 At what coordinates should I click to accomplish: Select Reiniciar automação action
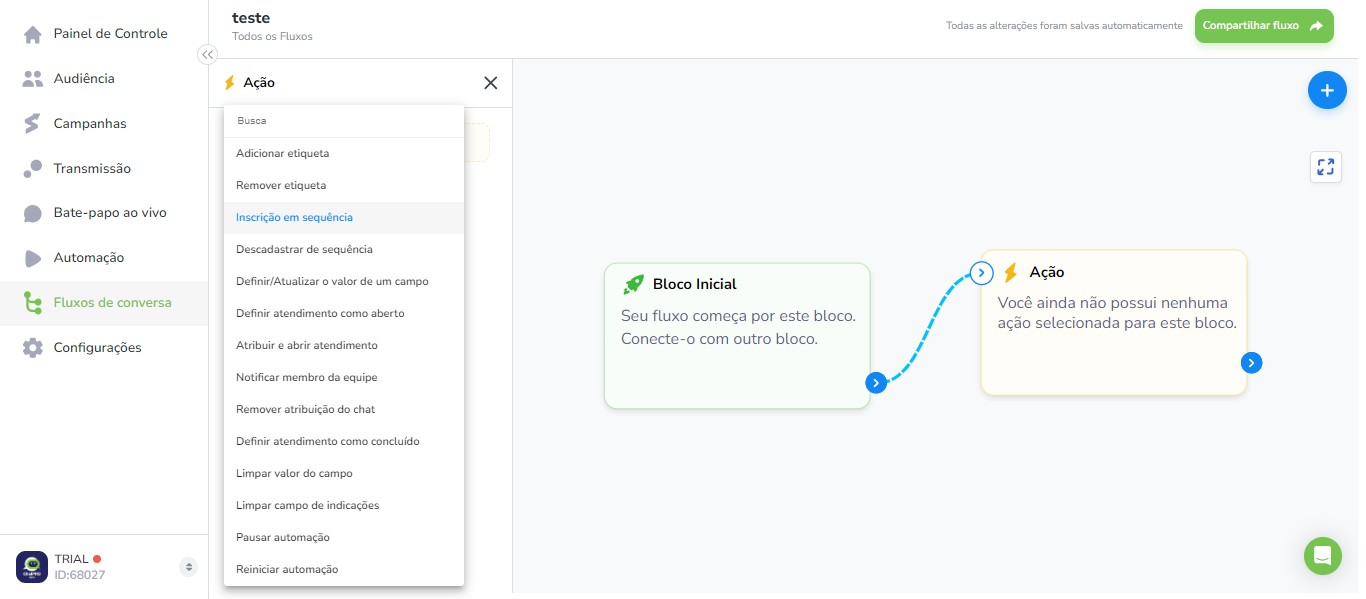tap(344, 570)
